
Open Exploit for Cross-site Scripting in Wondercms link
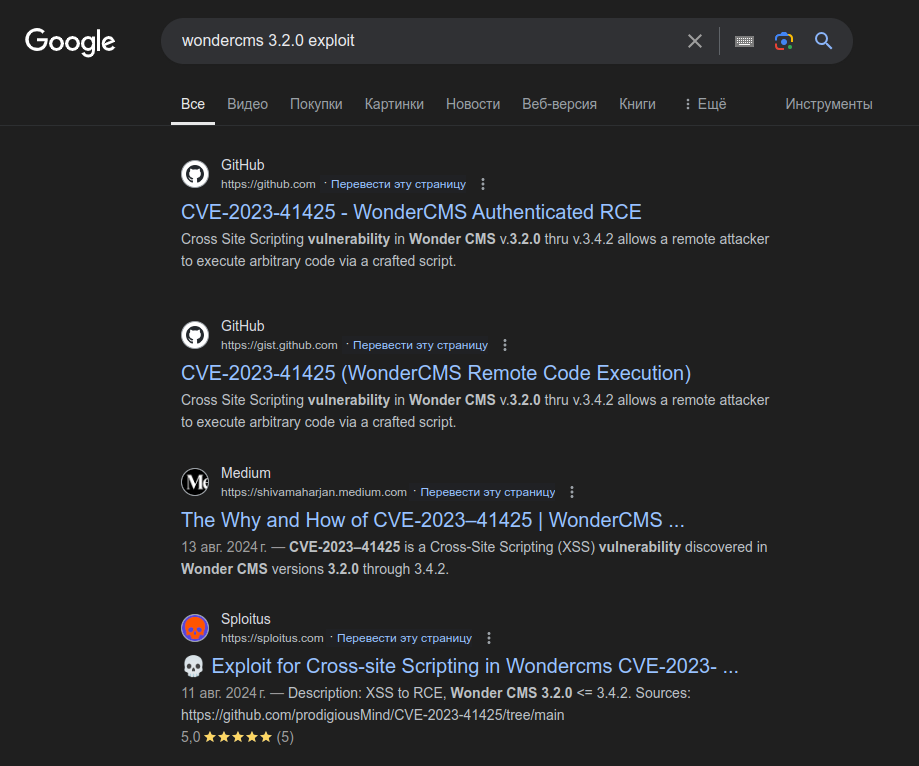pyautogui.click(x=460, y=666)
